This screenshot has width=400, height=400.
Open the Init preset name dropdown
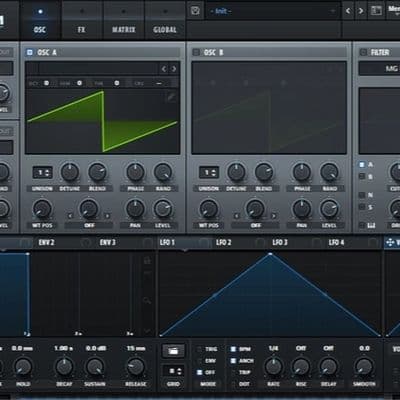pos(272,11)
